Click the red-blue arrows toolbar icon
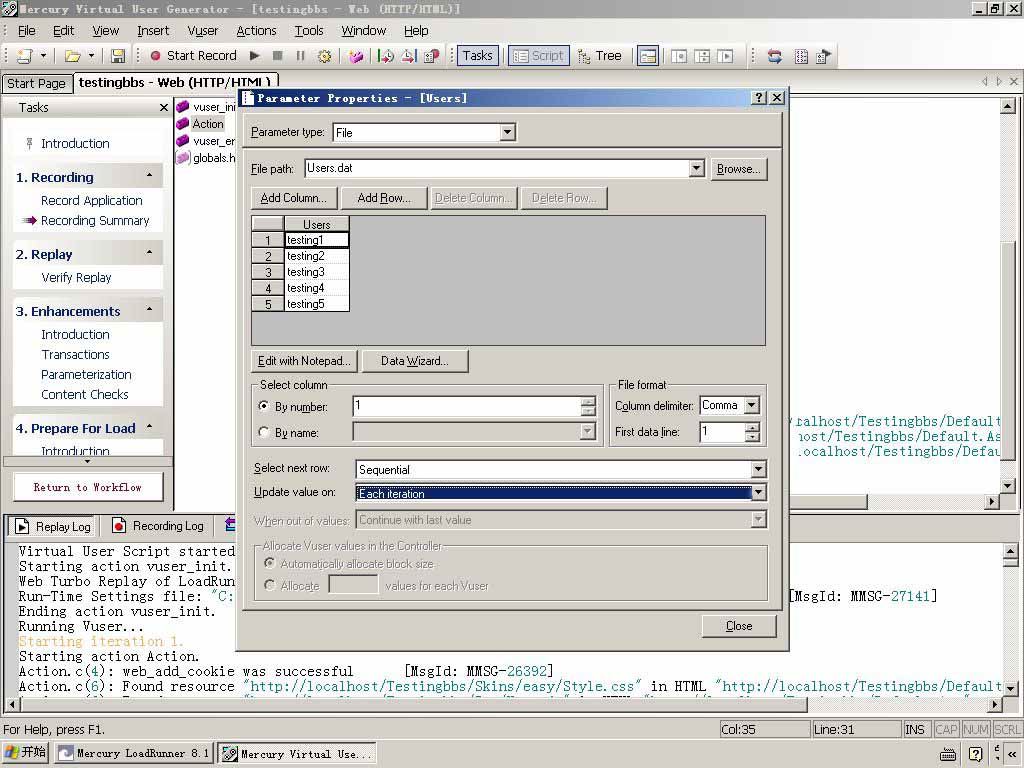Viewport: 1024px width, 768px height. point(775,56)
